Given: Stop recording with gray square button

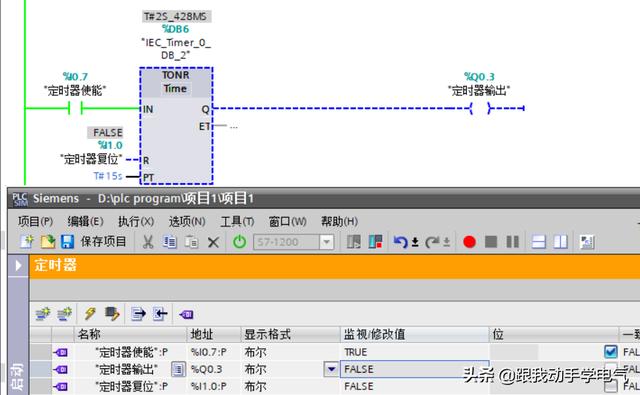Looking at the screenshot, I should pos(491,242).
